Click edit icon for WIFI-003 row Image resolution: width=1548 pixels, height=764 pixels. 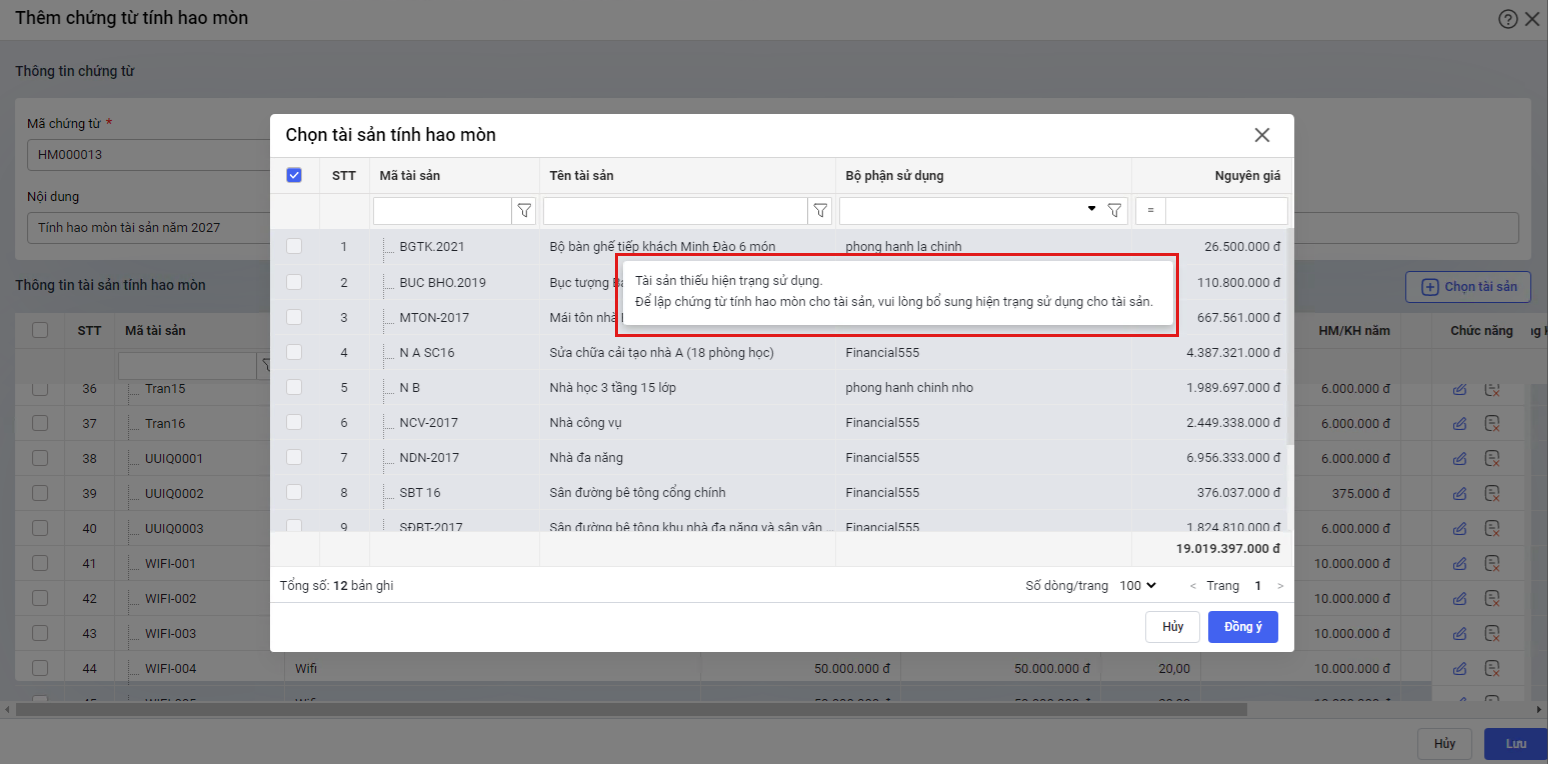tap(1459, 633)
